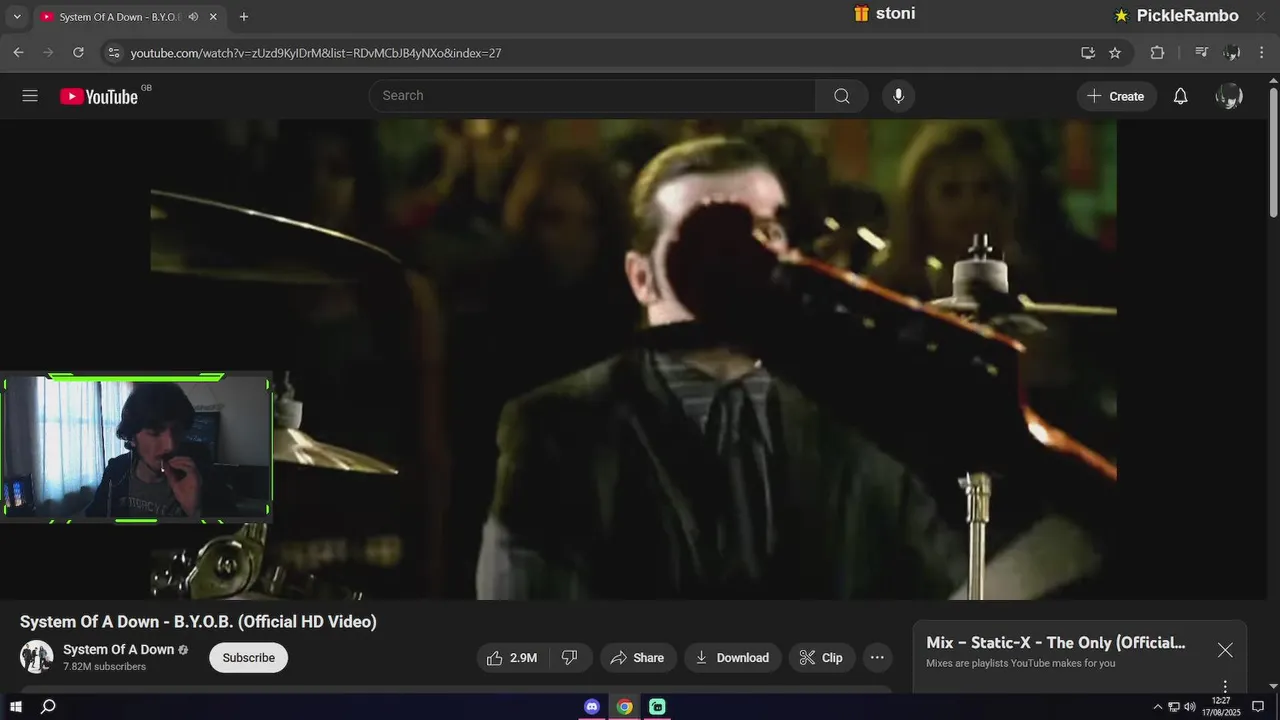This screenshot has width=1280, height=720.
Task: Open the Windows Start menu
Action: [16, 707]
